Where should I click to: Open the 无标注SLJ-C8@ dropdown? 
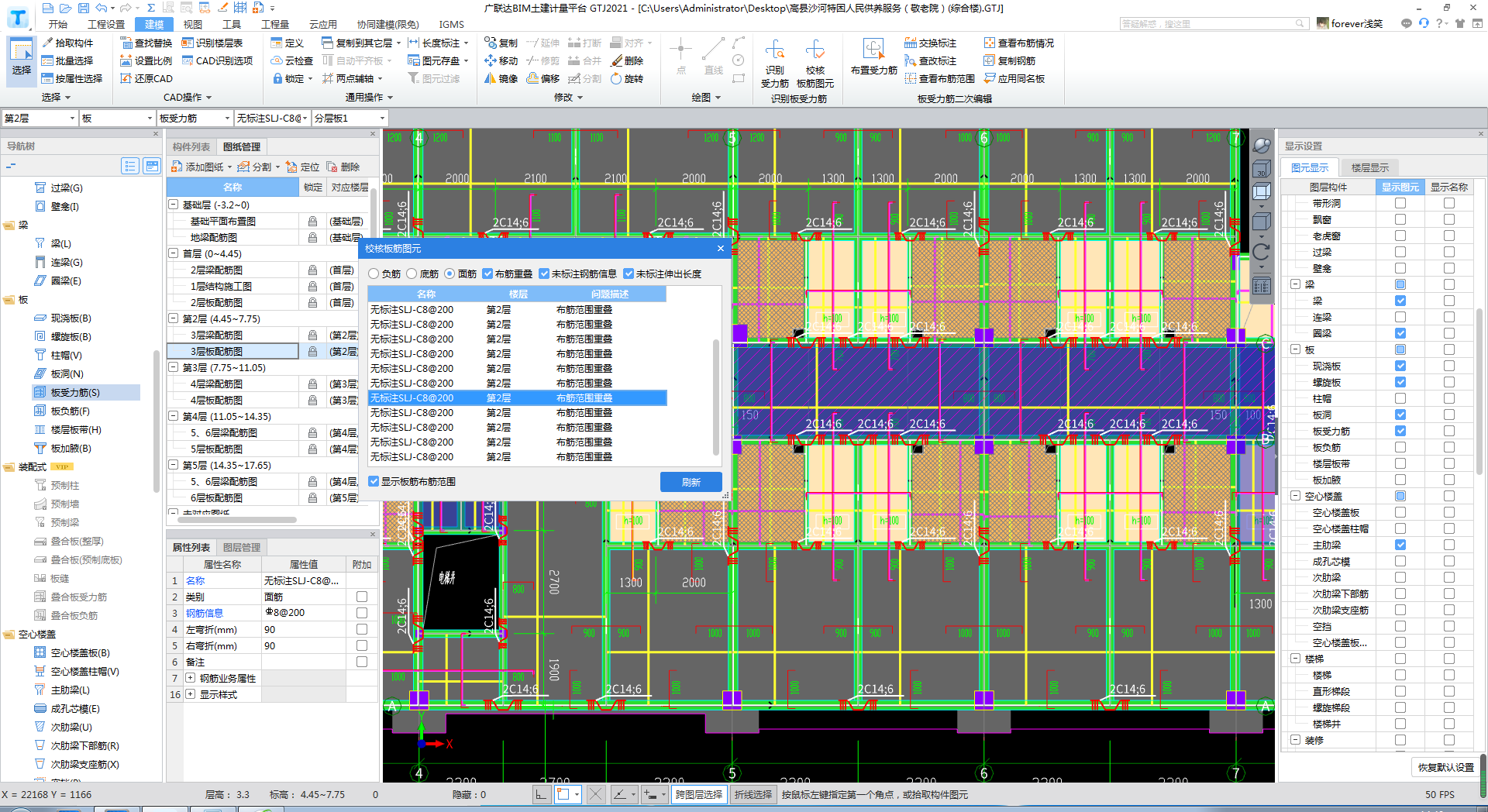tap(272, 118)
